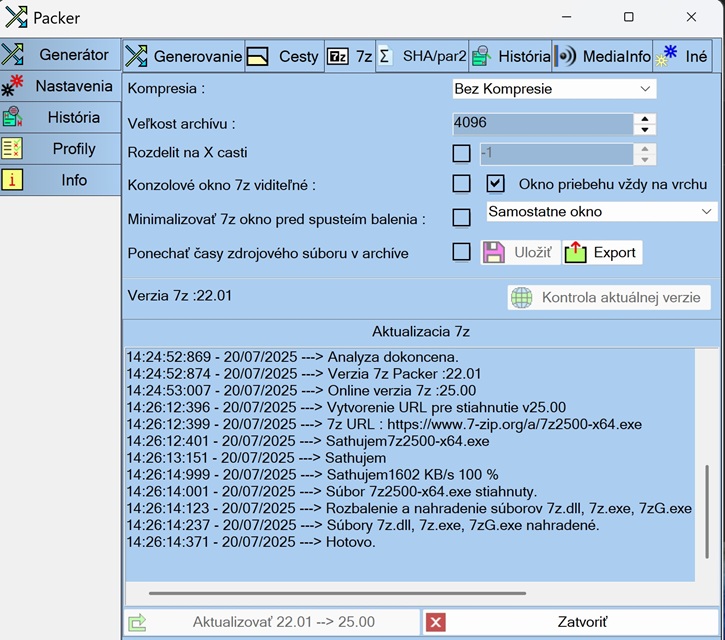725x640 pixels.
Task: Click the -1 parts count field
Action: pyautogui.click(x=557, y=154)
